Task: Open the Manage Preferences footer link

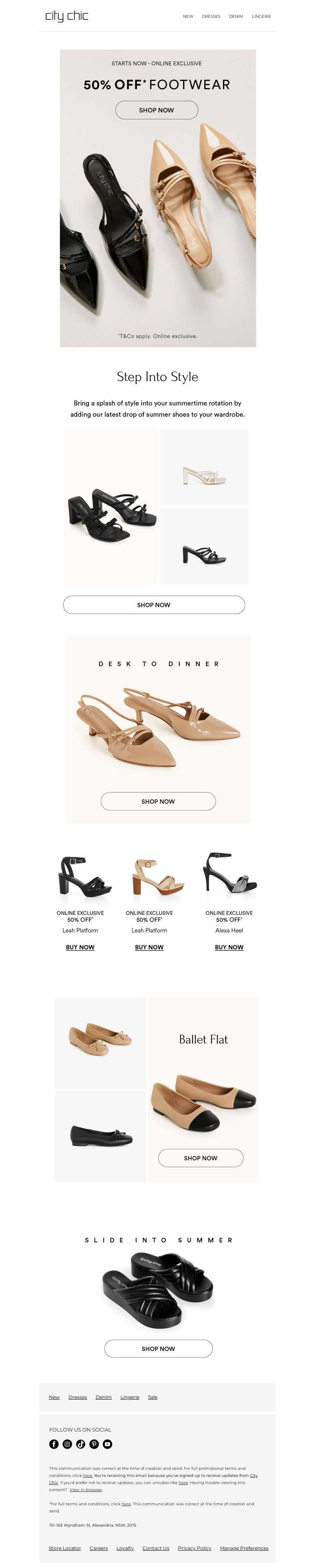Action: (244, 1548)
